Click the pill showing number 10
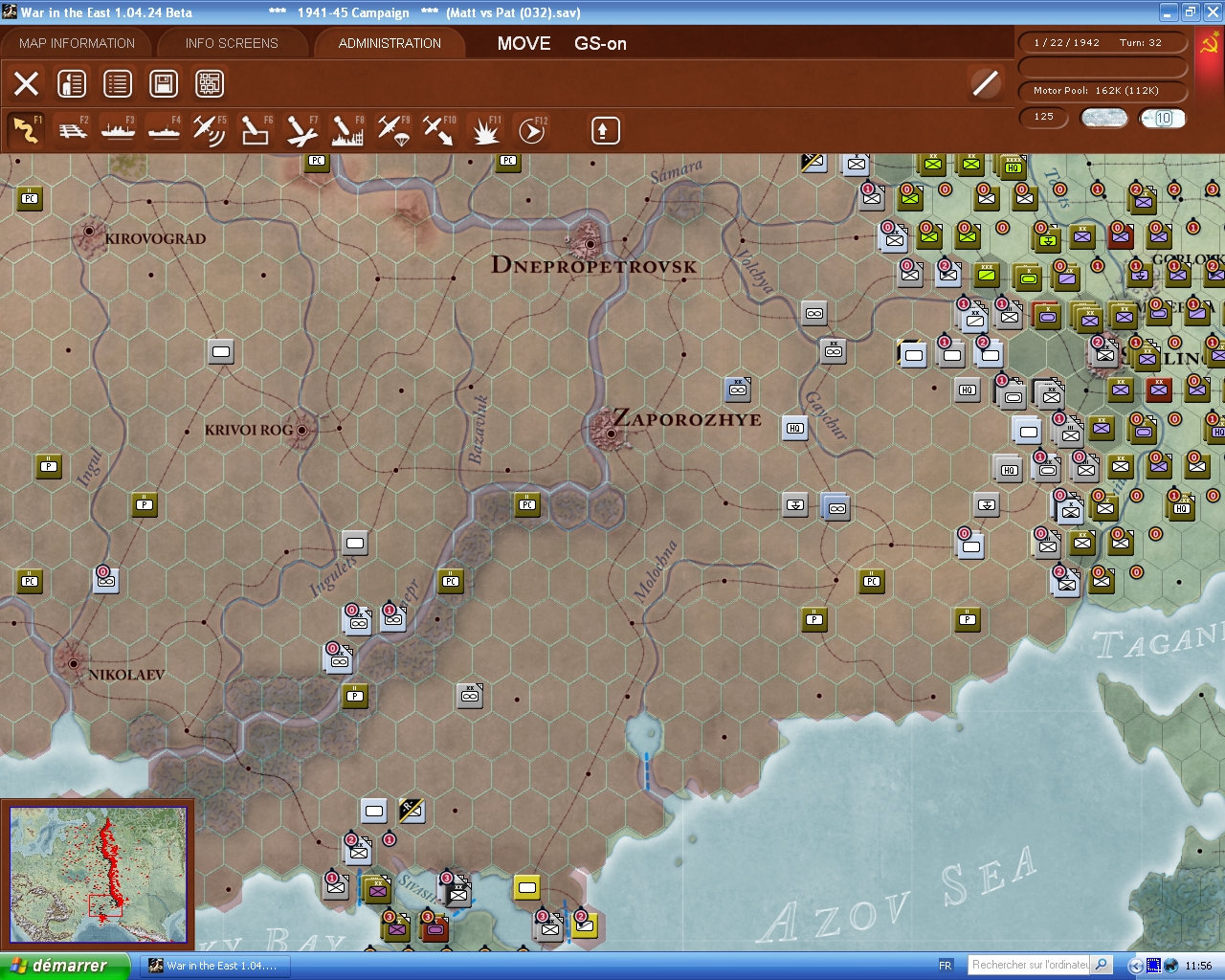The width and height of the screenshot is (1225, 980). [x=1163, y=118]
